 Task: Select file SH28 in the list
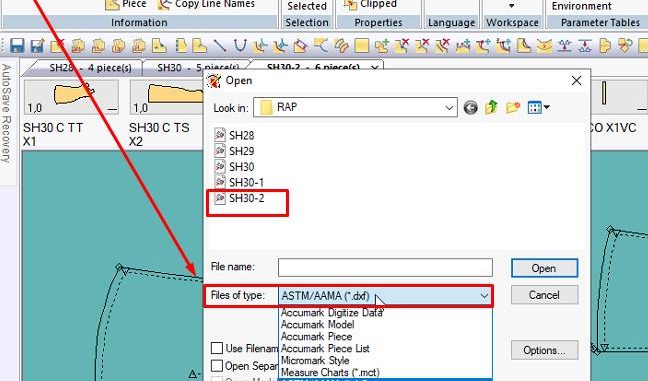click(234, 136)
